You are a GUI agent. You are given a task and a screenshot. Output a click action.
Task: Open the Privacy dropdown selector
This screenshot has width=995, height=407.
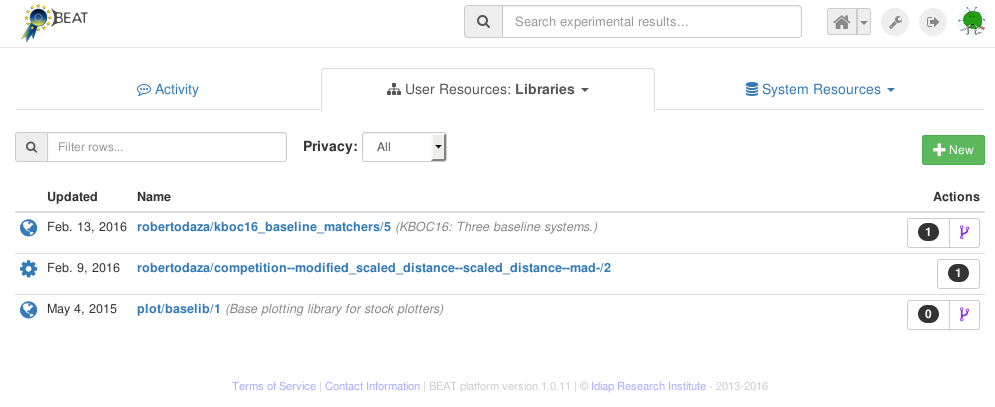coord(404,147)
